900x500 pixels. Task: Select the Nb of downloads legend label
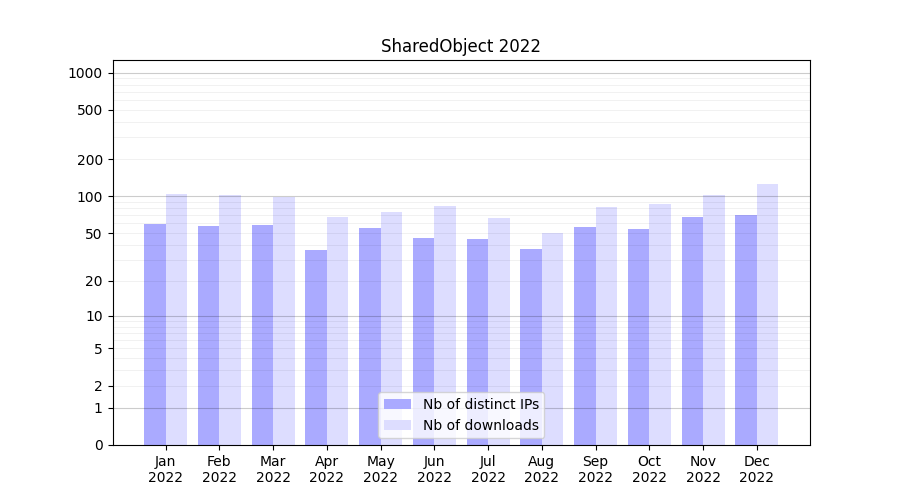[480, 425]
